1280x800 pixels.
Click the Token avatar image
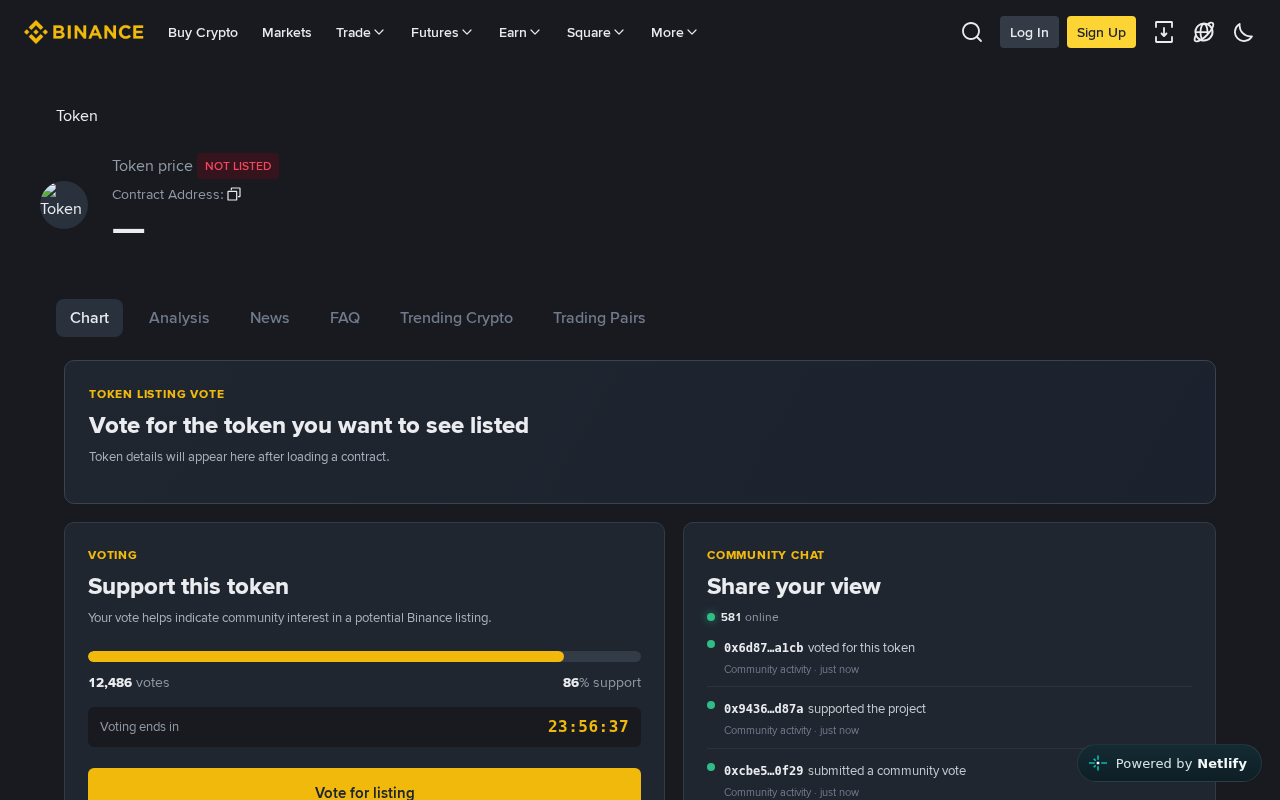pyautogui.click(x=64, y=205)
